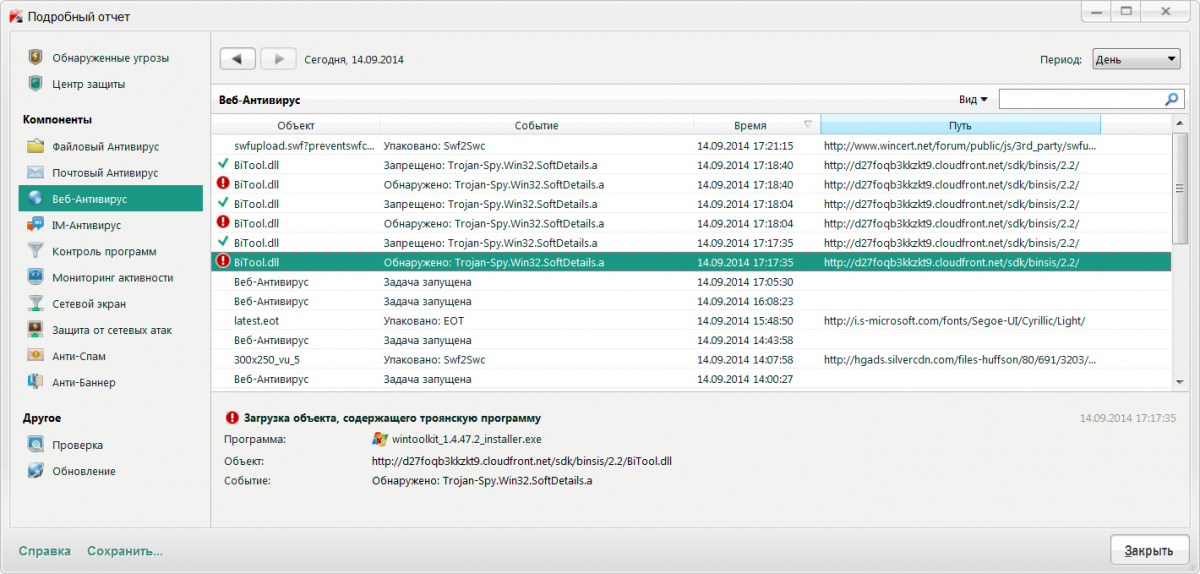
Task: Click the IM-Антивирус chat icon
Action: pyautogui.click(x=35, y=225)
